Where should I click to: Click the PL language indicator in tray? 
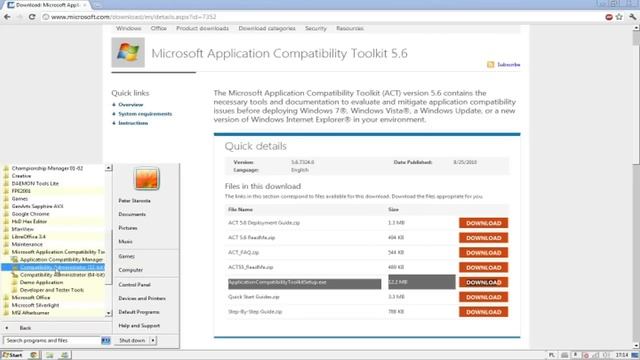click(x=551, y=355)
